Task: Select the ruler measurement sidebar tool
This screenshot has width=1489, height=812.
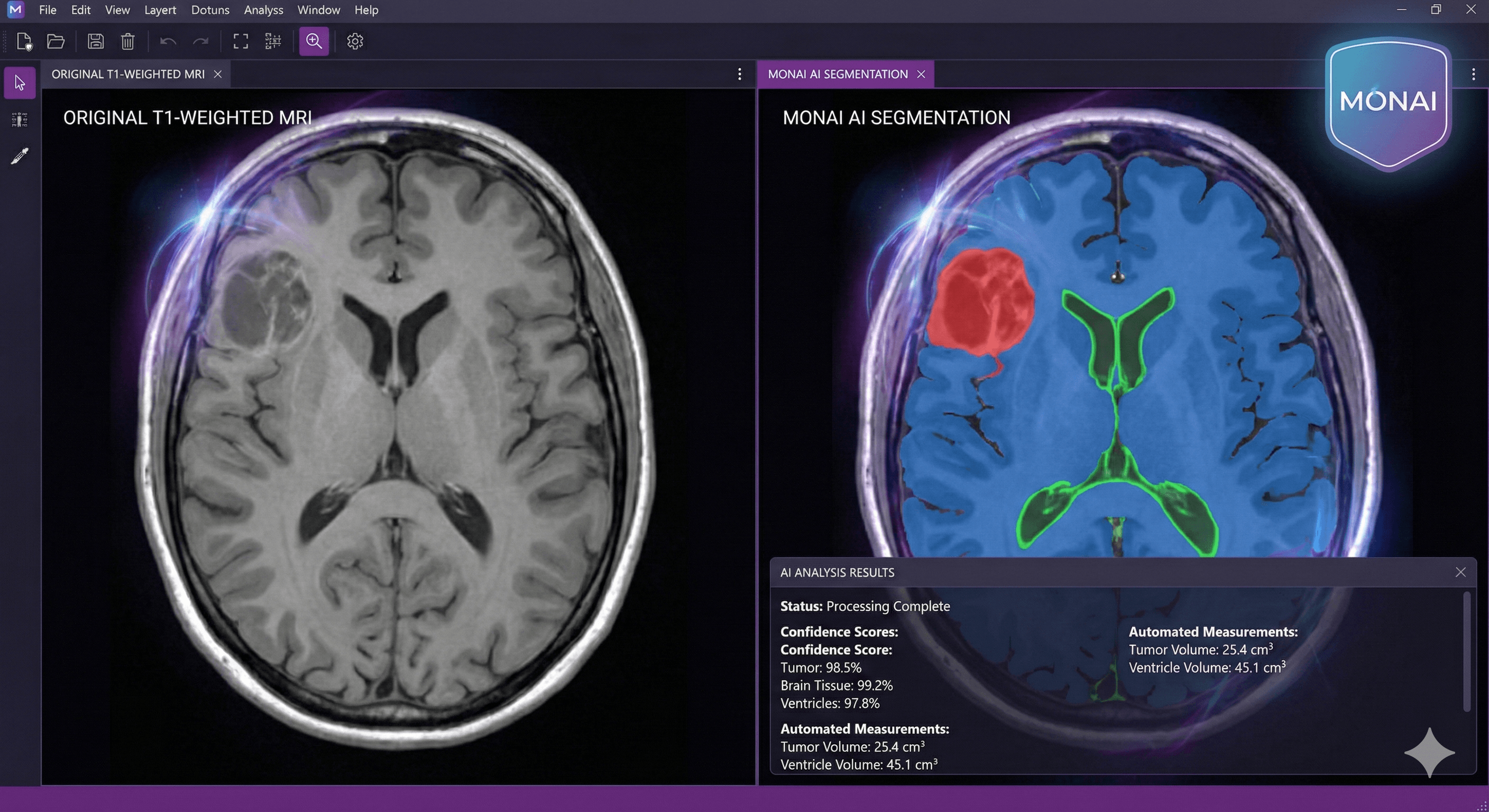Action: click(20, 119)
